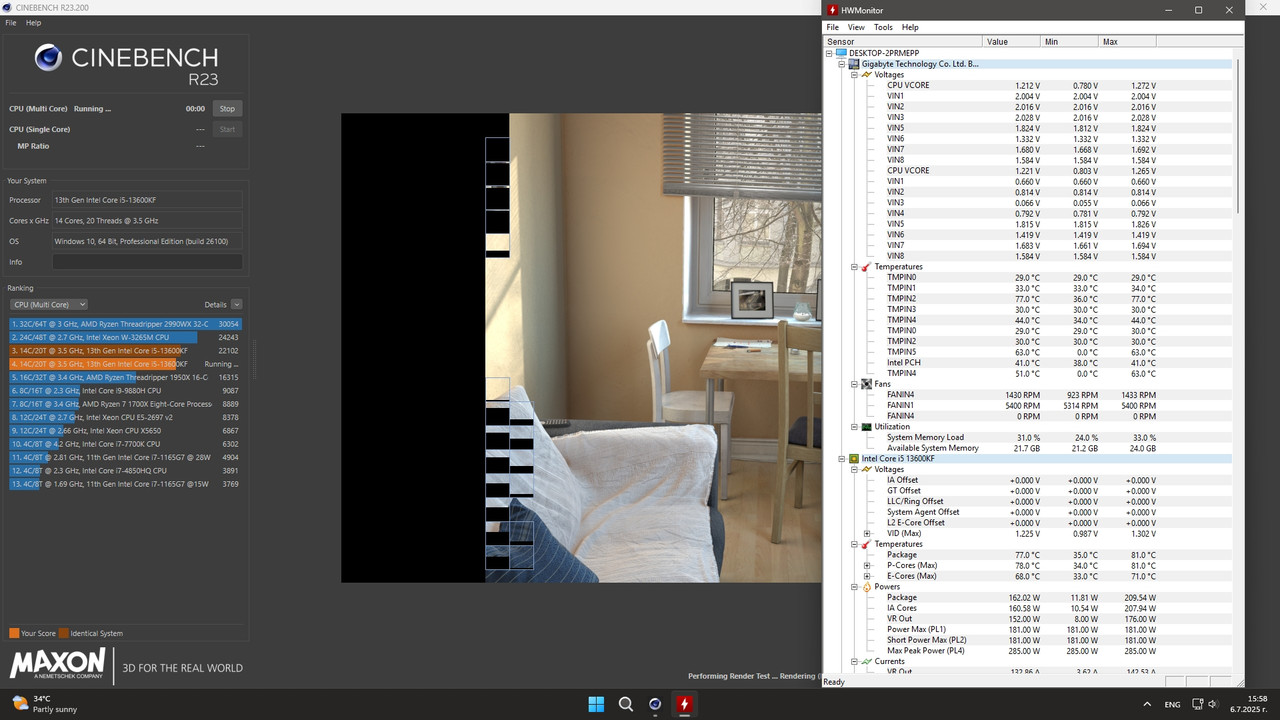
Task: Click the motherboard icon beside Gigabyte Technology
Action: tap(853, 64)
